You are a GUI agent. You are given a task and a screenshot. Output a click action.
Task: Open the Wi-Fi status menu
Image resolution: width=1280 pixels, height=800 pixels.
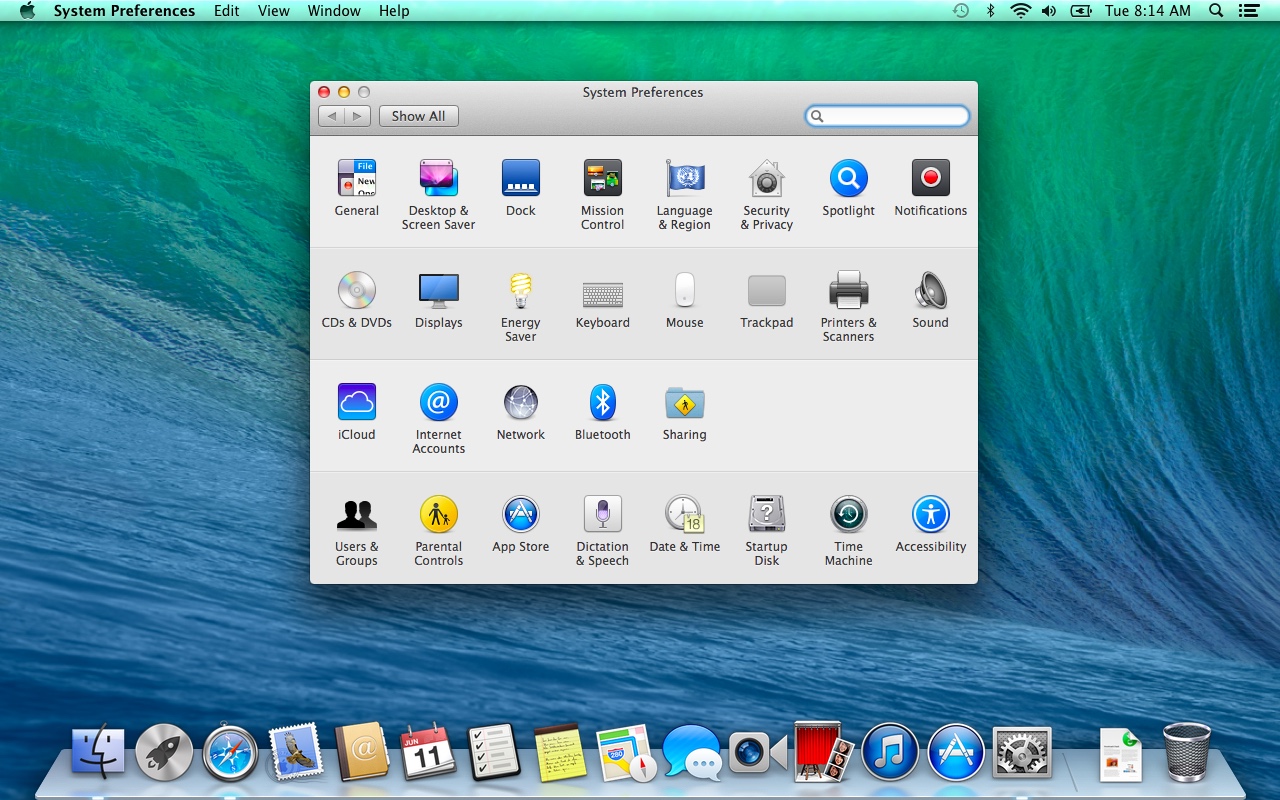(x=1020, y=11)
